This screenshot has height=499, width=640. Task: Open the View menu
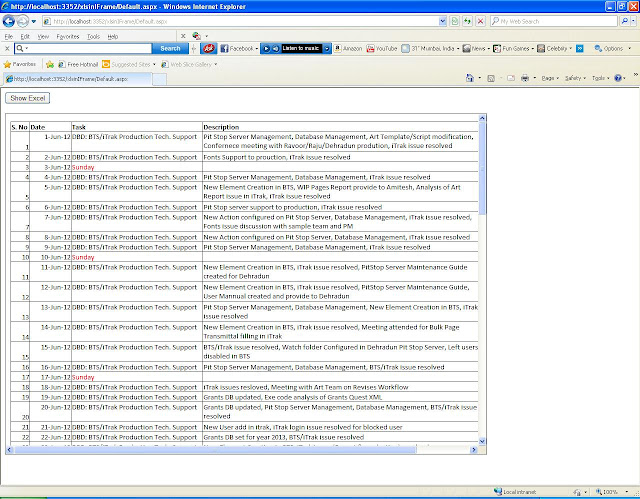tap(43, 36)
